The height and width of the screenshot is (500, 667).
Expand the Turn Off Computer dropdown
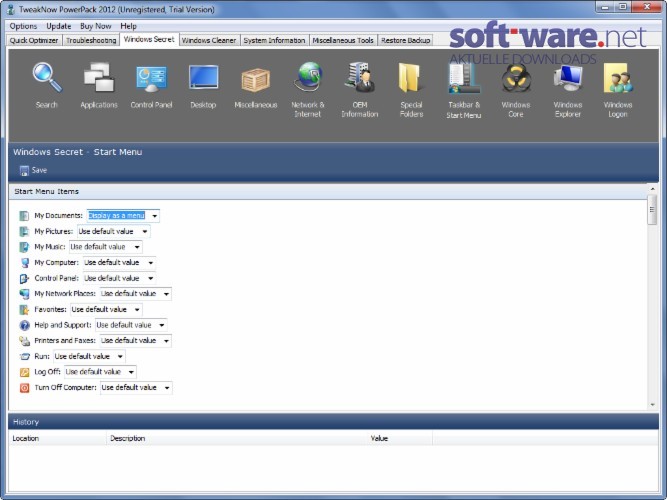[x=167, y=388]
